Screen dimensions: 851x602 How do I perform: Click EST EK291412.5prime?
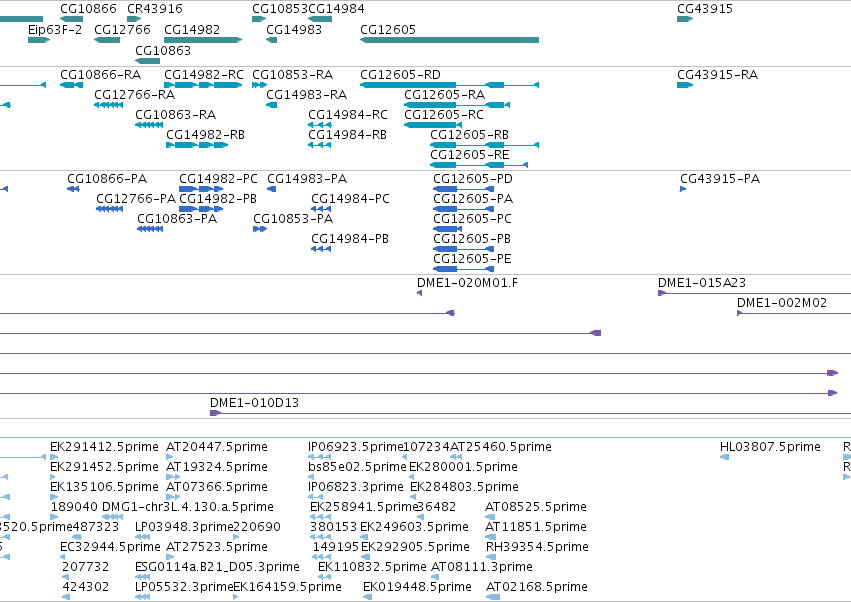104,447
